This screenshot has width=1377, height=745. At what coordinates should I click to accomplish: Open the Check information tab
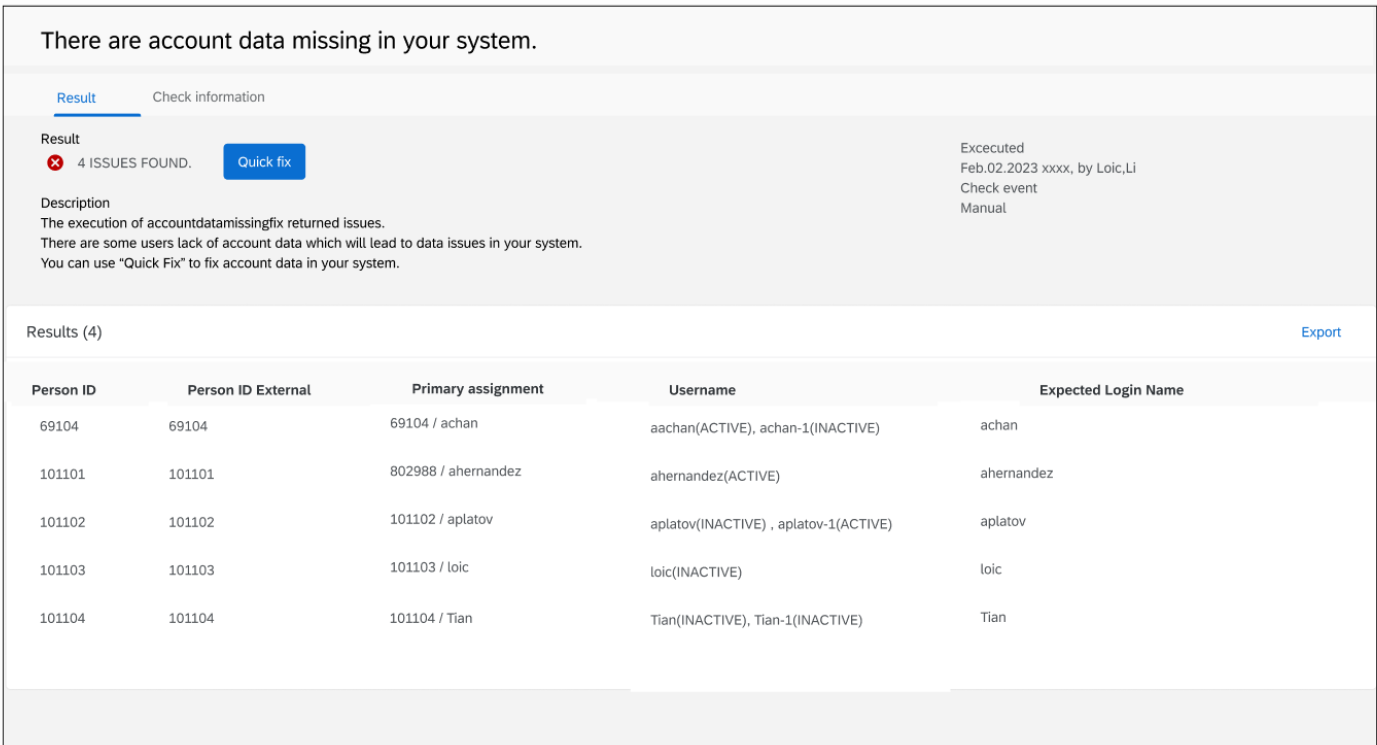pyautogui.click(x=208, y=97)
